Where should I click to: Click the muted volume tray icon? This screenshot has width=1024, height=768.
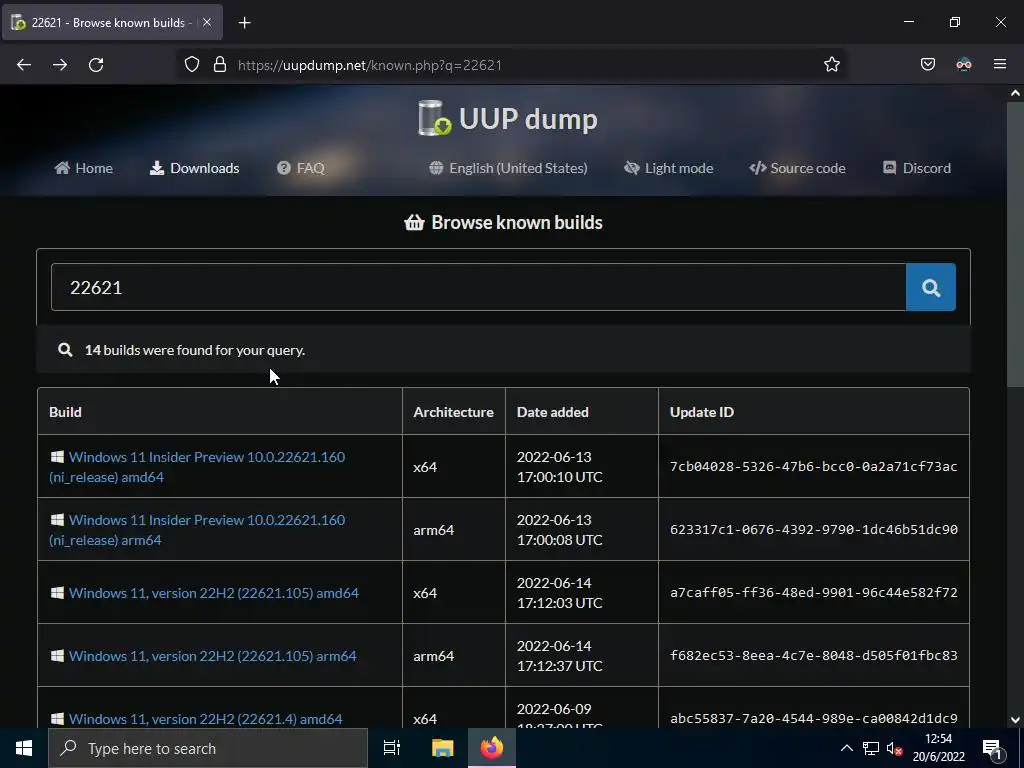894,748
